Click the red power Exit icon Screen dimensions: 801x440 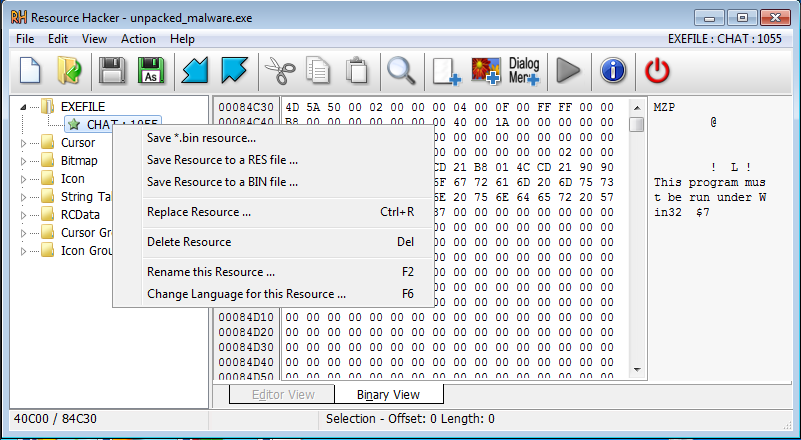click(x=657, y=71)
